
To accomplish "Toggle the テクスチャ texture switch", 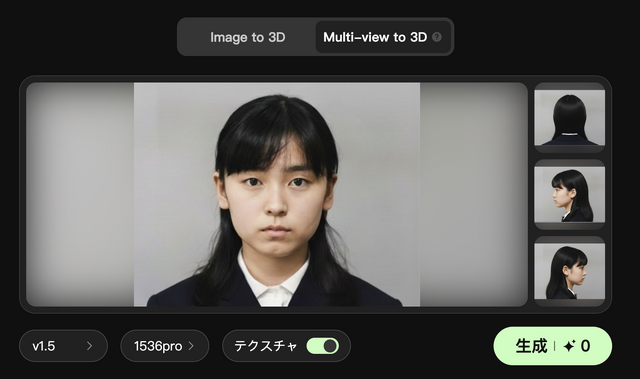I will tap(322, 346).
